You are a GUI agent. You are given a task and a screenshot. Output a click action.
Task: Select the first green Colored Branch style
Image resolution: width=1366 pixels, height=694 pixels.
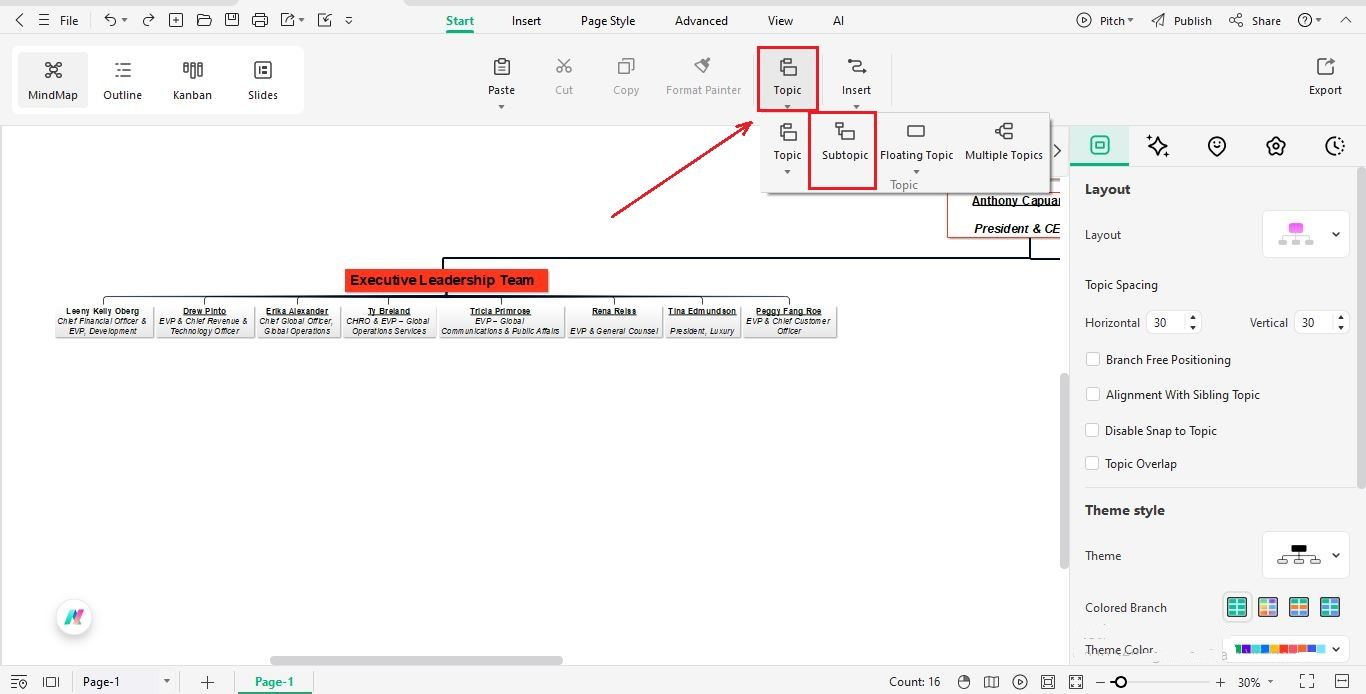tap(1237, 607)
